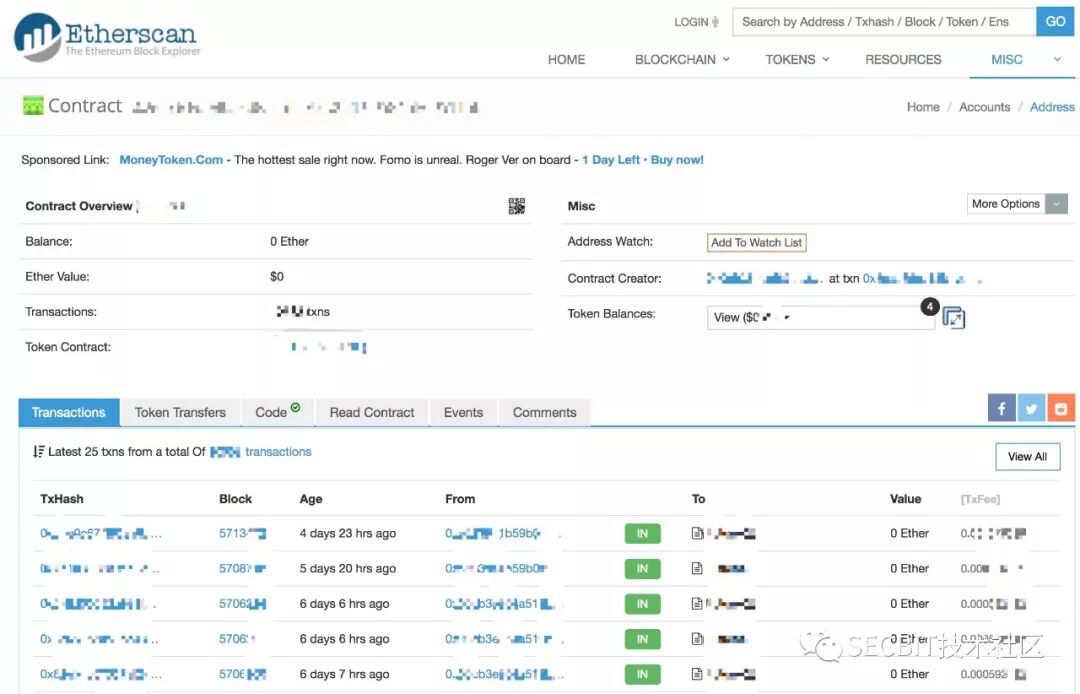Viewport: 1080px width, 694px height.
Task: Go to Accounts breadcrumb link
Action: 984,107
